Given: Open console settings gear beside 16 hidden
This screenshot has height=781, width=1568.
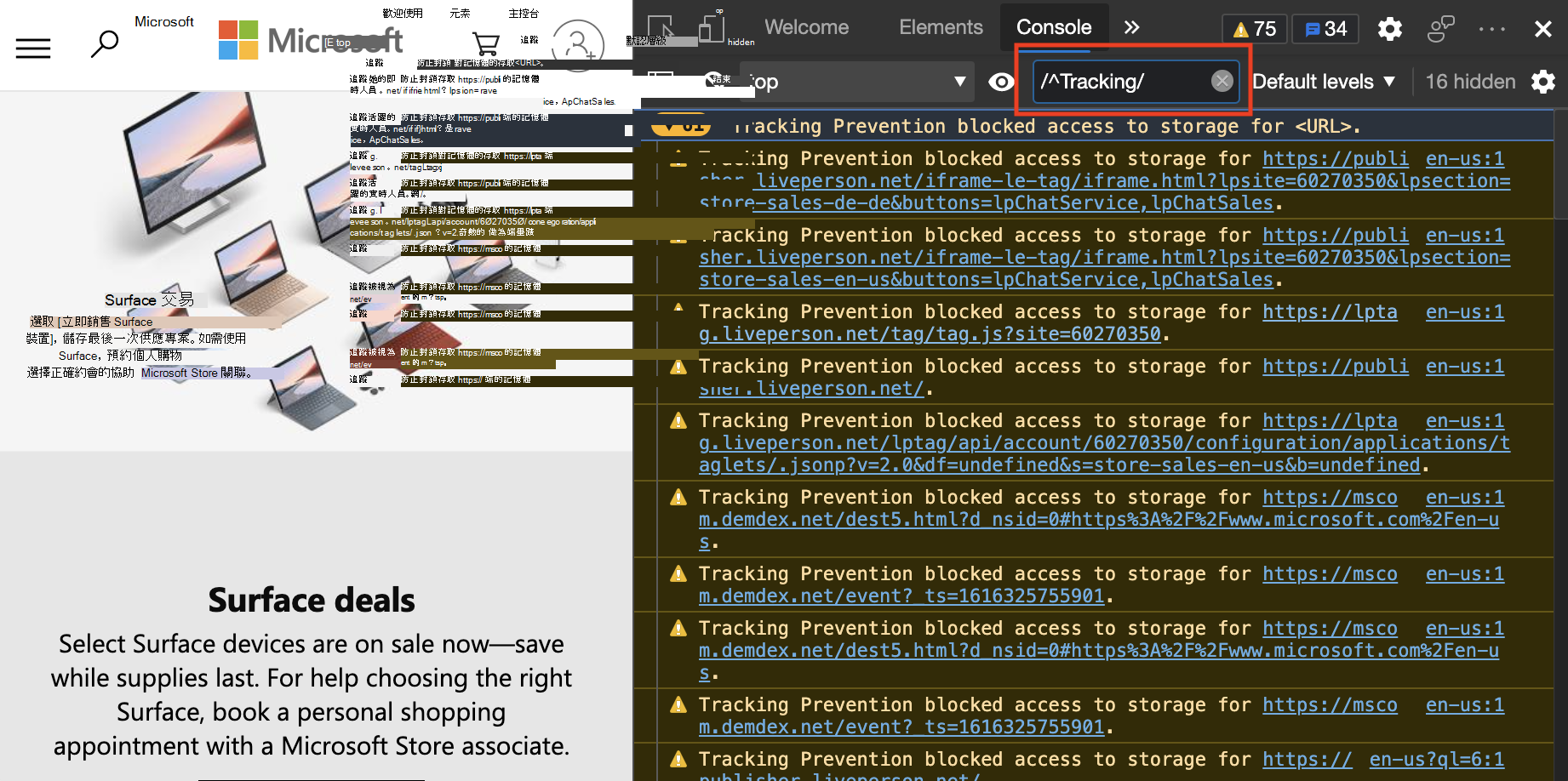Looking at the screenshot, I should pyautogui.click(x=1543, y=82).
